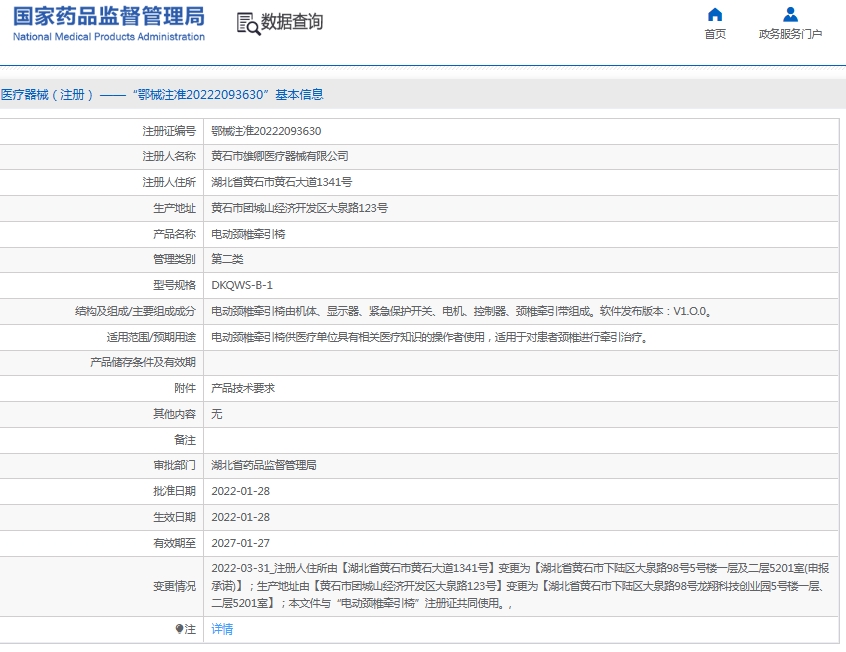This screenshot has width=846, height=652.
Task: Click the 其他内容 row label
Action: [x=174, y=414]
